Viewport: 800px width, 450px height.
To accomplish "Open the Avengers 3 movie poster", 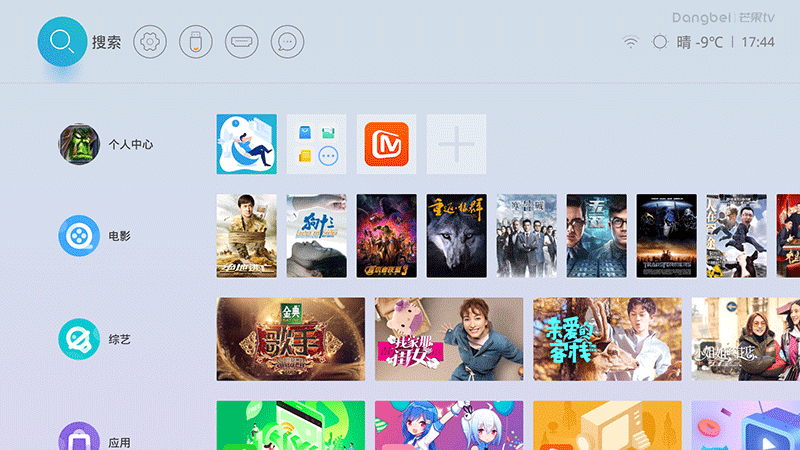I will [x=386, y=236].
